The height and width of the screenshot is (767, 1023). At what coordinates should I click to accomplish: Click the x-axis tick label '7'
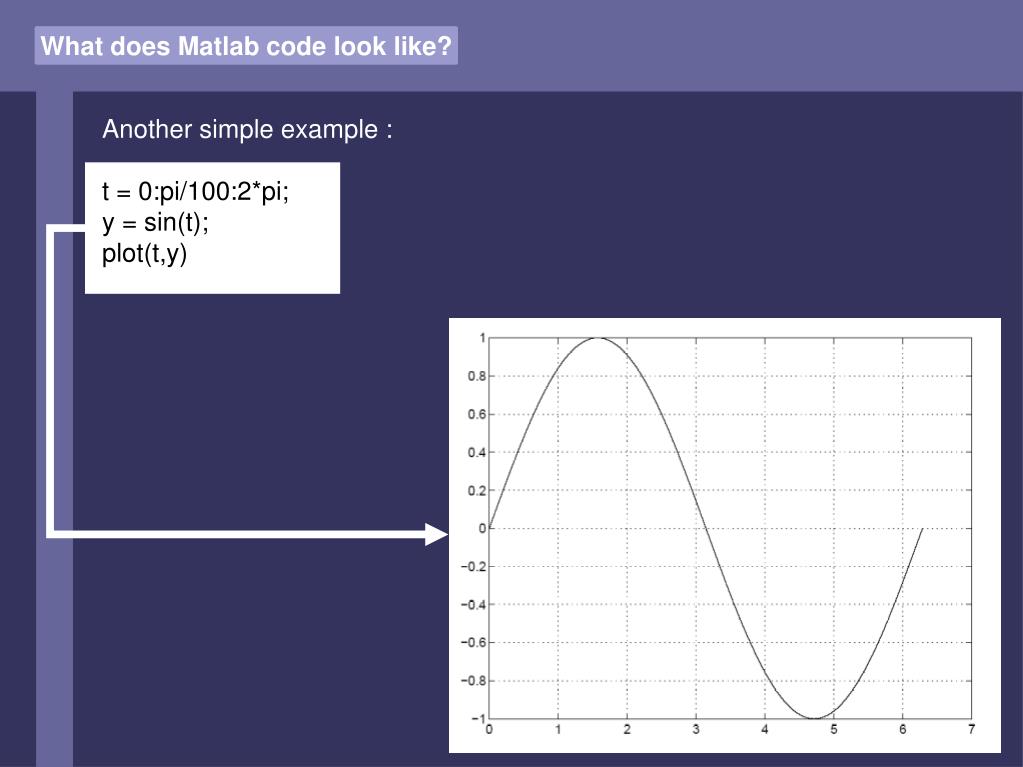tap(971, 730)
